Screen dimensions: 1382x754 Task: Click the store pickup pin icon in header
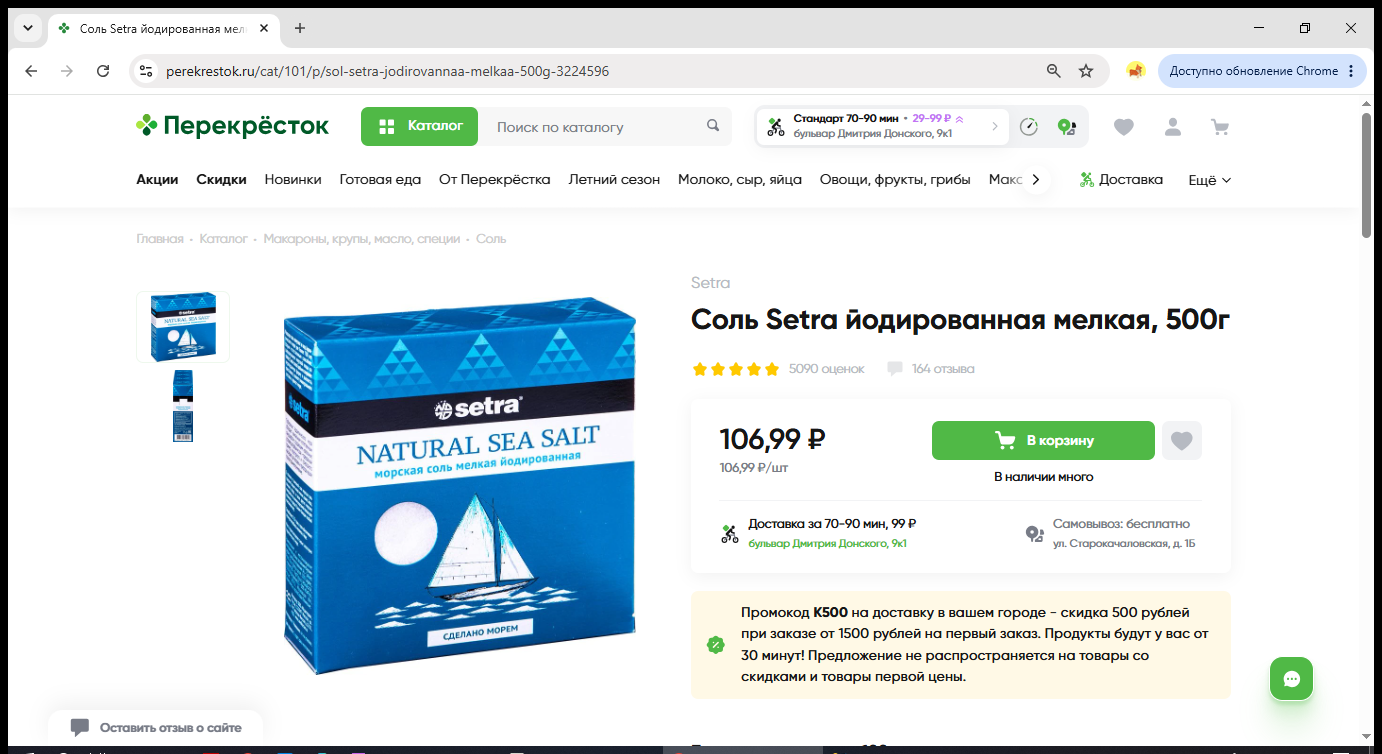(x=1067, y=127)
